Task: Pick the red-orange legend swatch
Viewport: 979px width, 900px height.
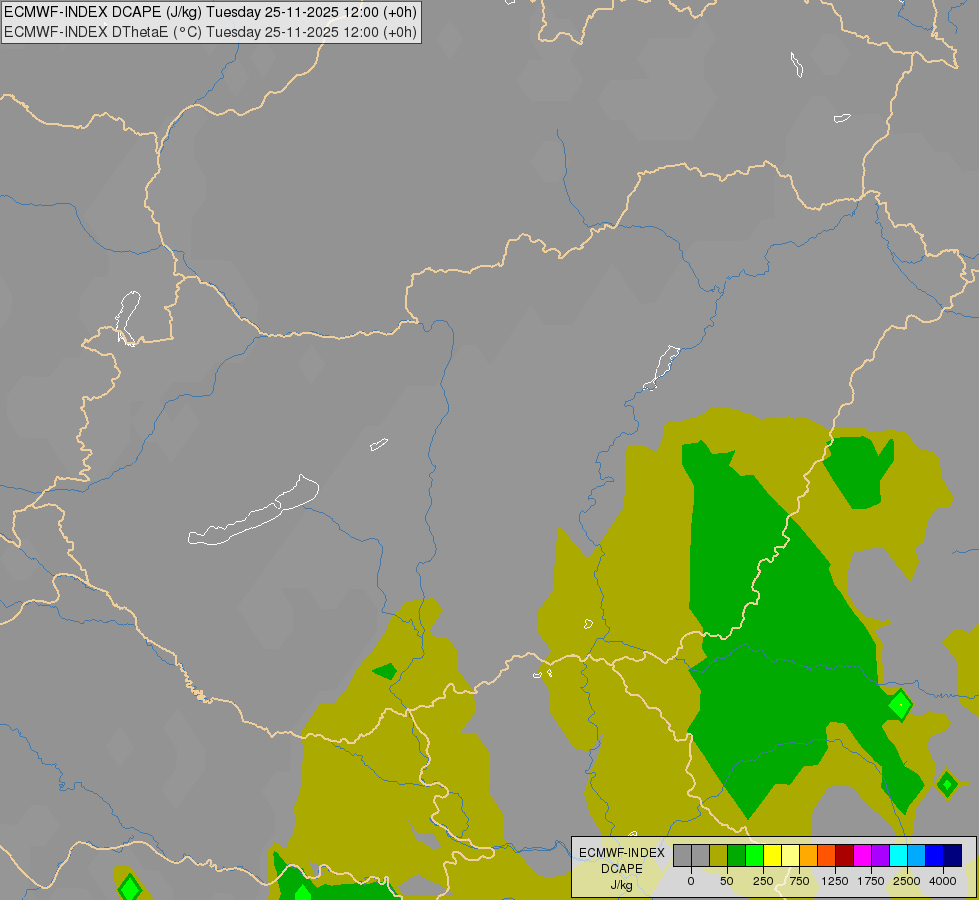Action: pyautogui.click(x=827, y=855)
